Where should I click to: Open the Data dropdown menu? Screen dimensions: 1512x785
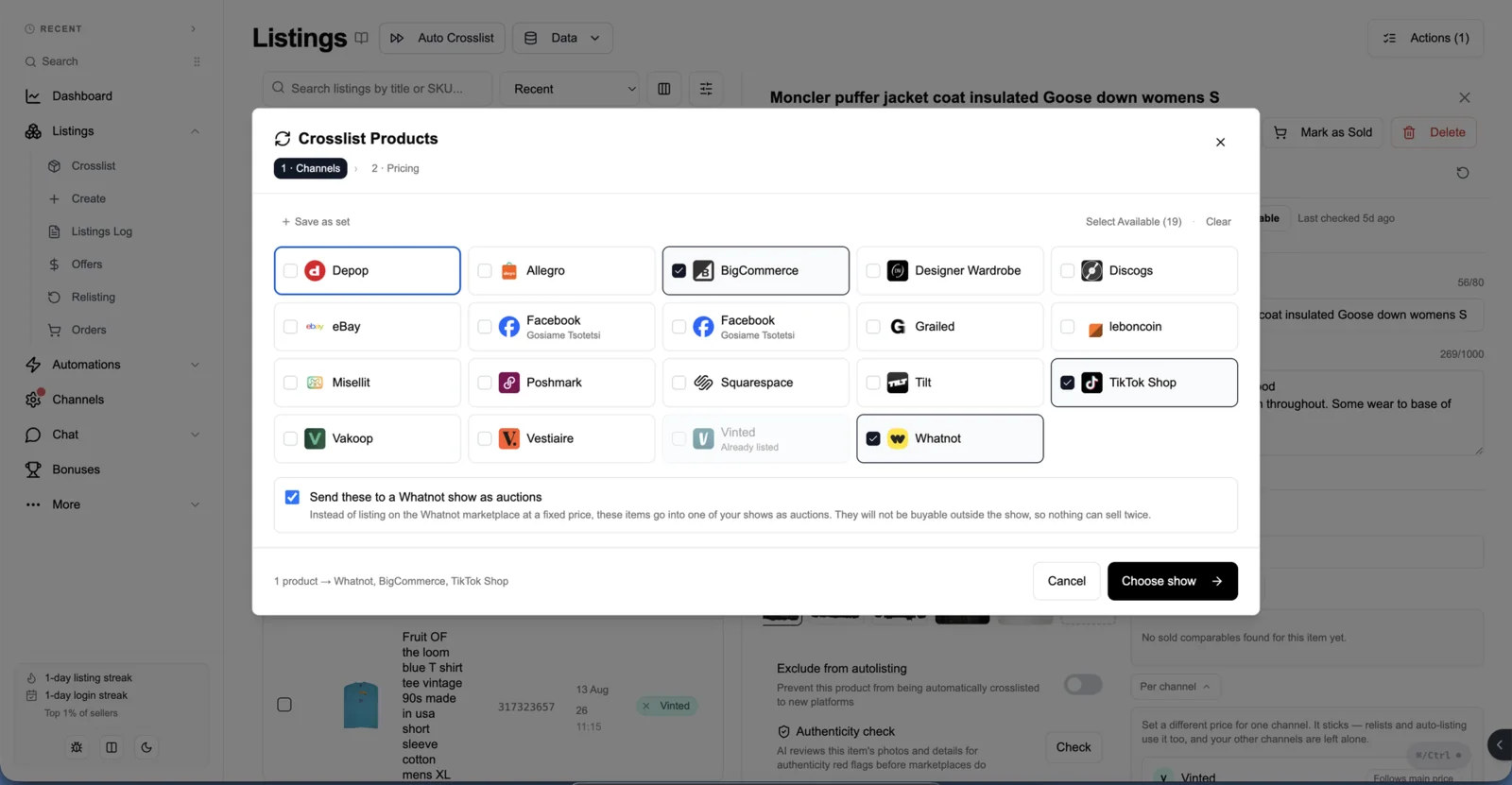(562, 38)
